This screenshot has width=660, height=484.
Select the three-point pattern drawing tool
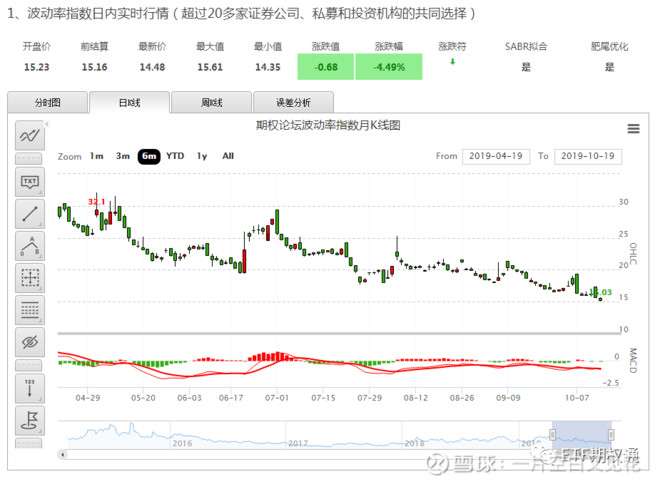30,246
